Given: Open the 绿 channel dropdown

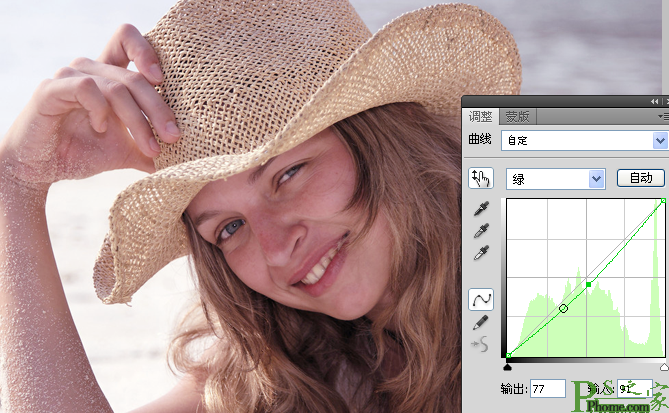Looking at the screenshot, I should pos(556,179).
